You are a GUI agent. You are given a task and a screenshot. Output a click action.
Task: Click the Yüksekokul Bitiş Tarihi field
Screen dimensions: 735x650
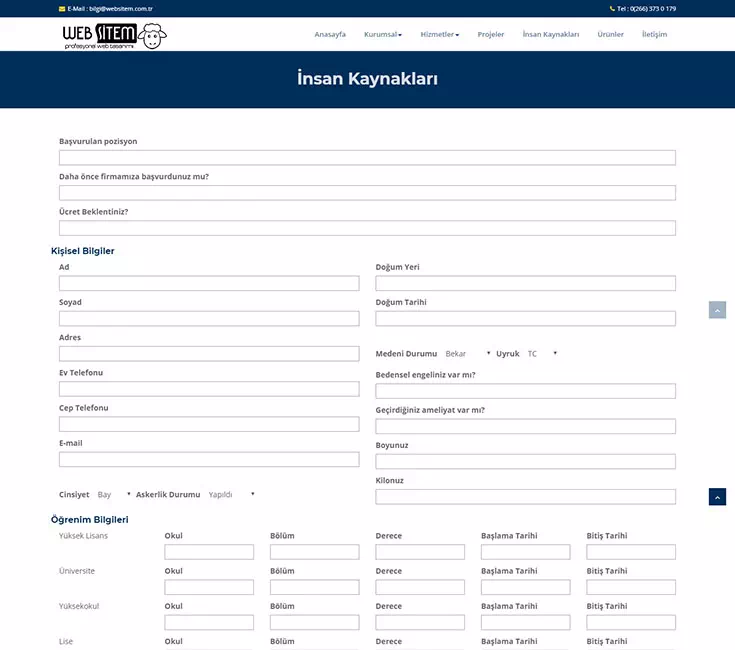(x=631, y=622)
